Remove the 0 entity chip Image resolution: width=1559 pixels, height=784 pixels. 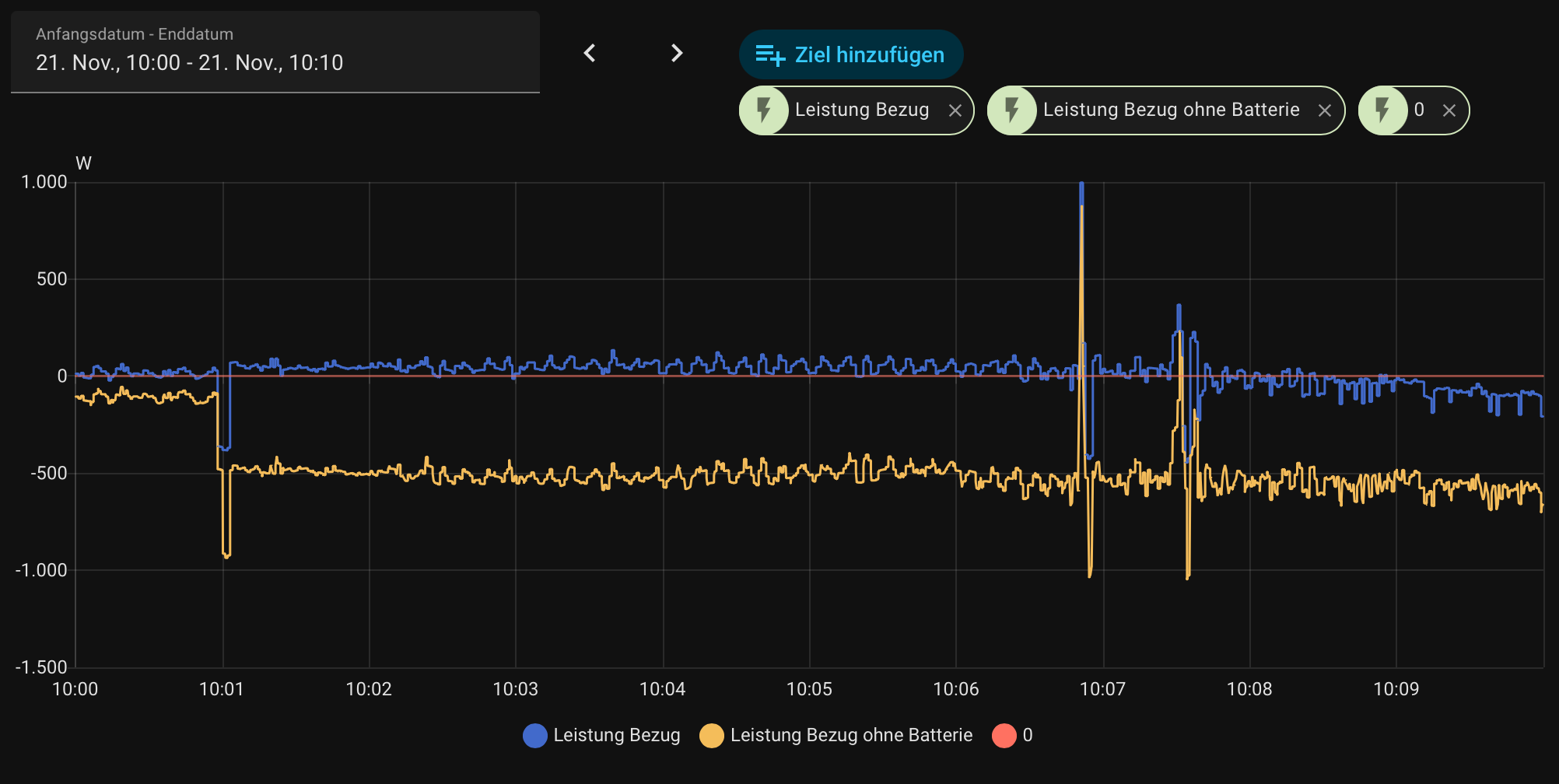1449,110
